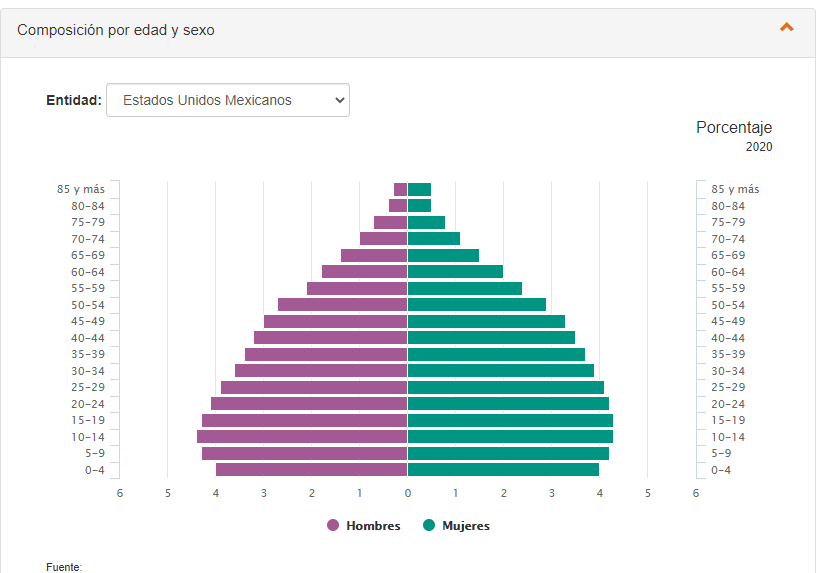Click the Hombres bar for ages 25-29
The width and height of the screenshot is (833, 573).
314,388
